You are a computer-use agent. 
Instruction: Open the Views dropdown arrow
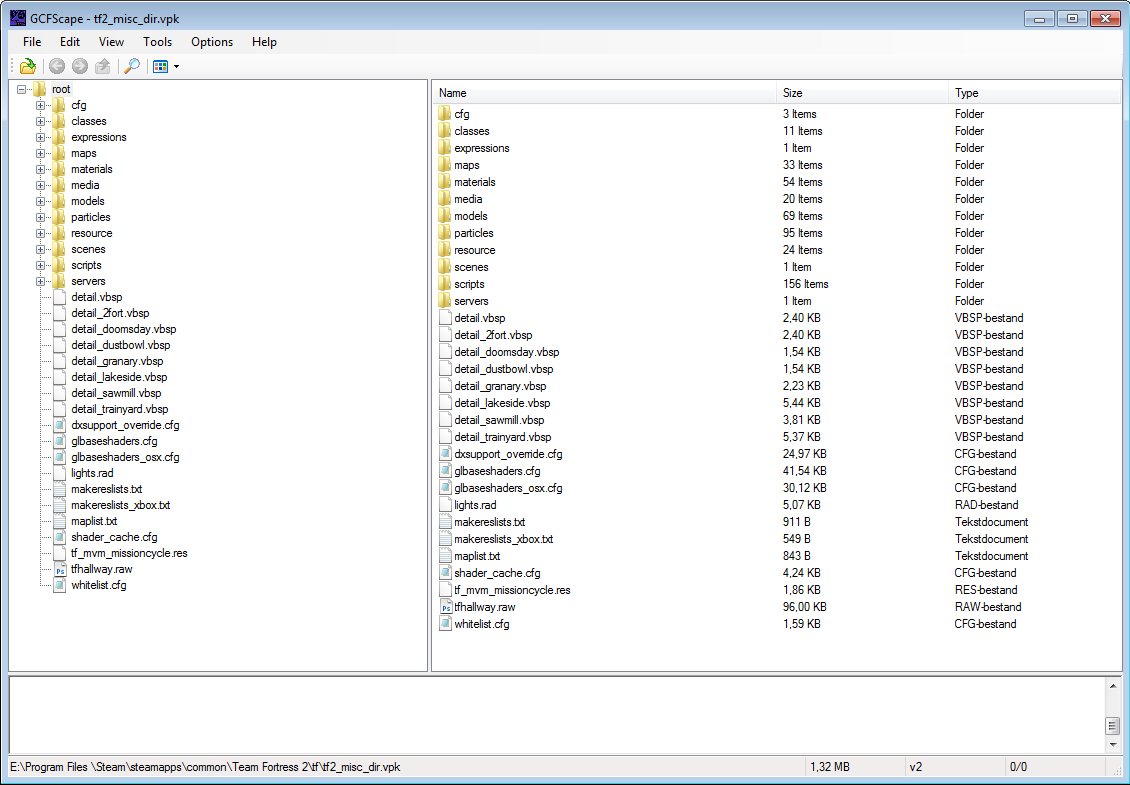(x=177, y=67)
